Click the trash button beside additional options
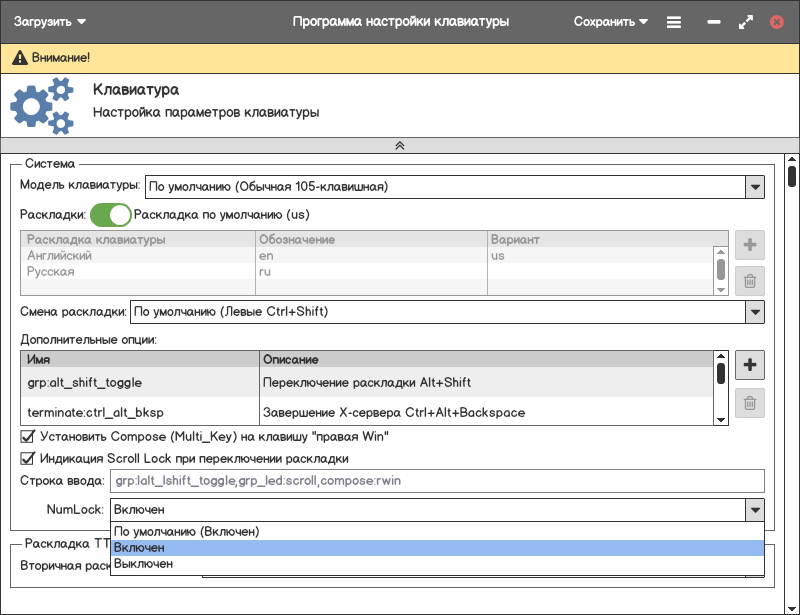 click(750, 404)
